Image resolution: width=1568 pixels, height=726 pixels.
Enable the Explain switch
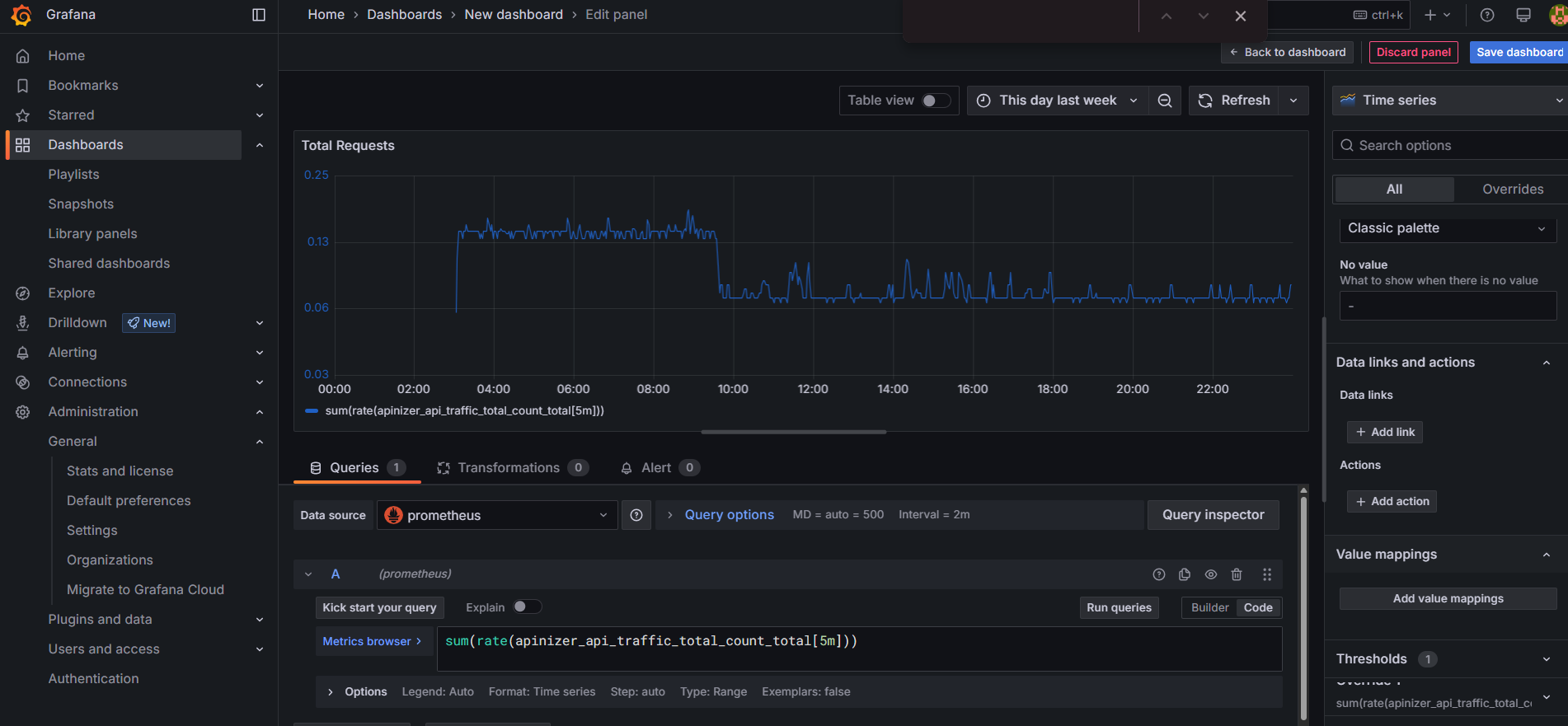(x=528, y=607)
